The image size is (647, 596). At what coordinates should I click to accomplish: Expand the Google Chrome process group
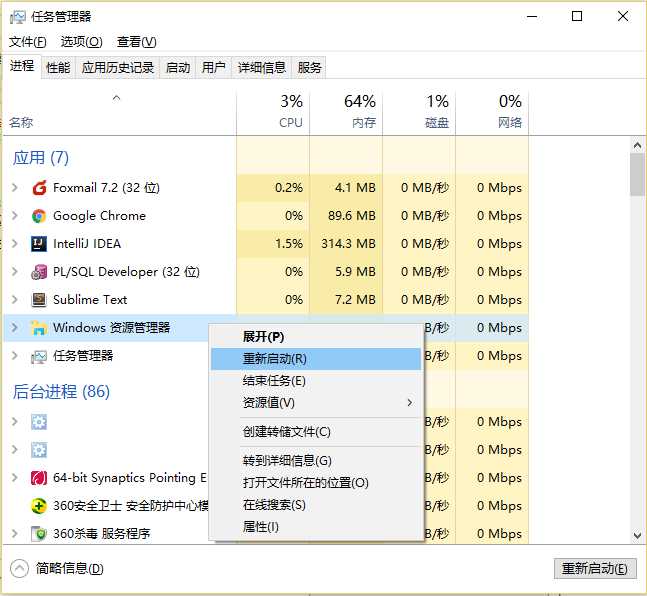(x=15, y=216)
